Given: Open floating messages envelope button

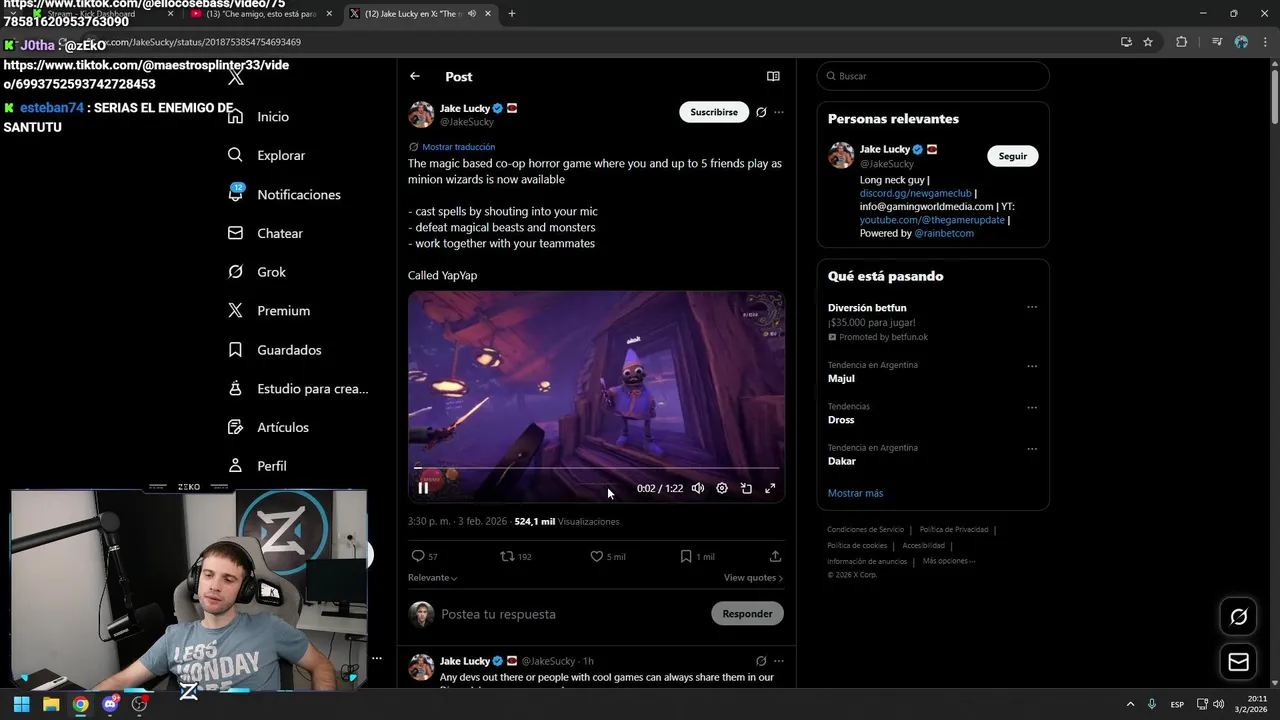Looking at the screenshot, I should [x=1238, y=662].
